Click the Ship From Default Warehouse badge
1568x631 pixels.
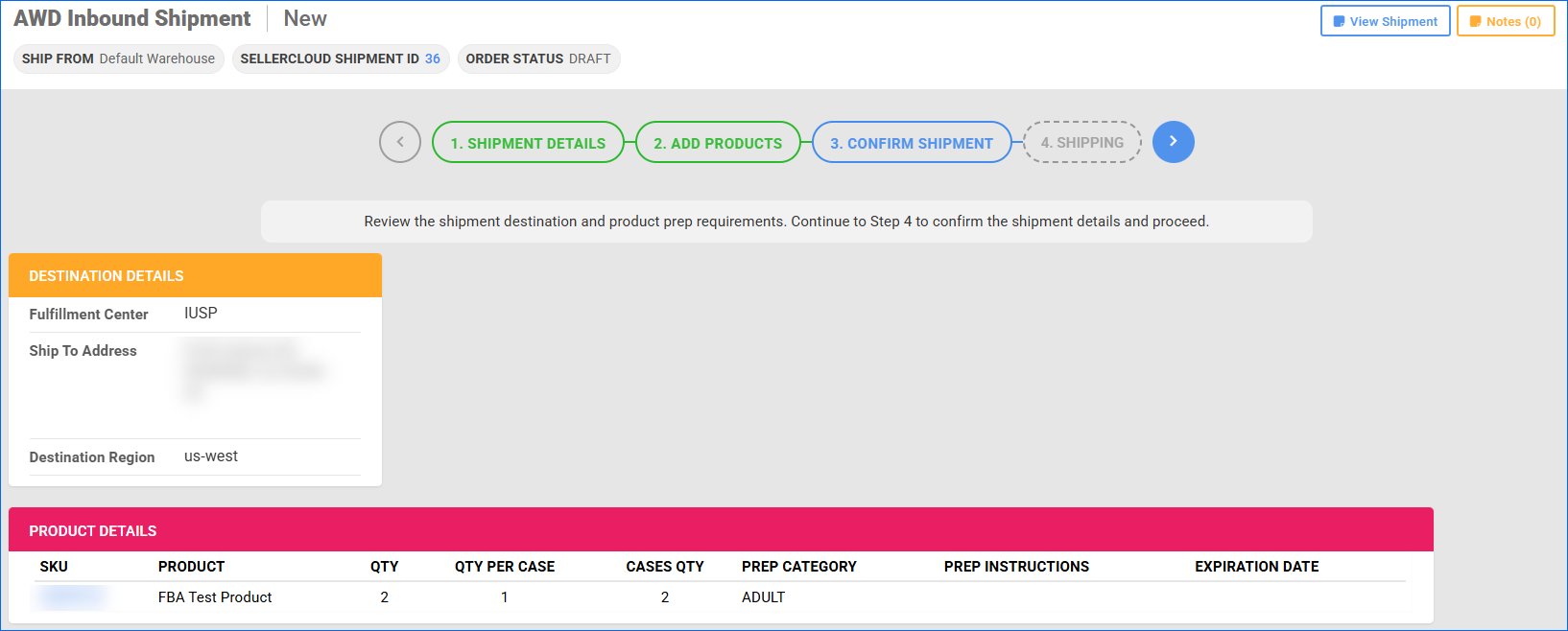[118, 58]
